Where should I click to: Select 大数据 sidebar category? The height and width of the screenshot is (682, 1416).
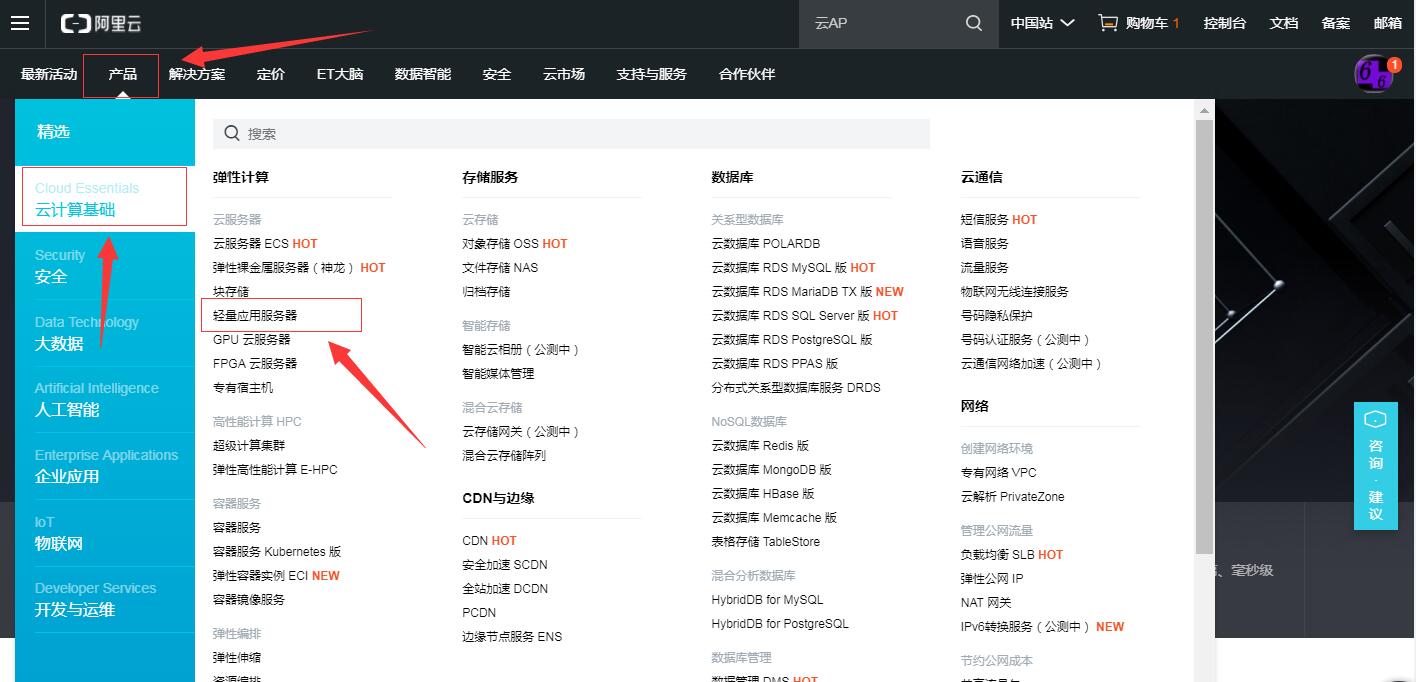pos(105,333)
